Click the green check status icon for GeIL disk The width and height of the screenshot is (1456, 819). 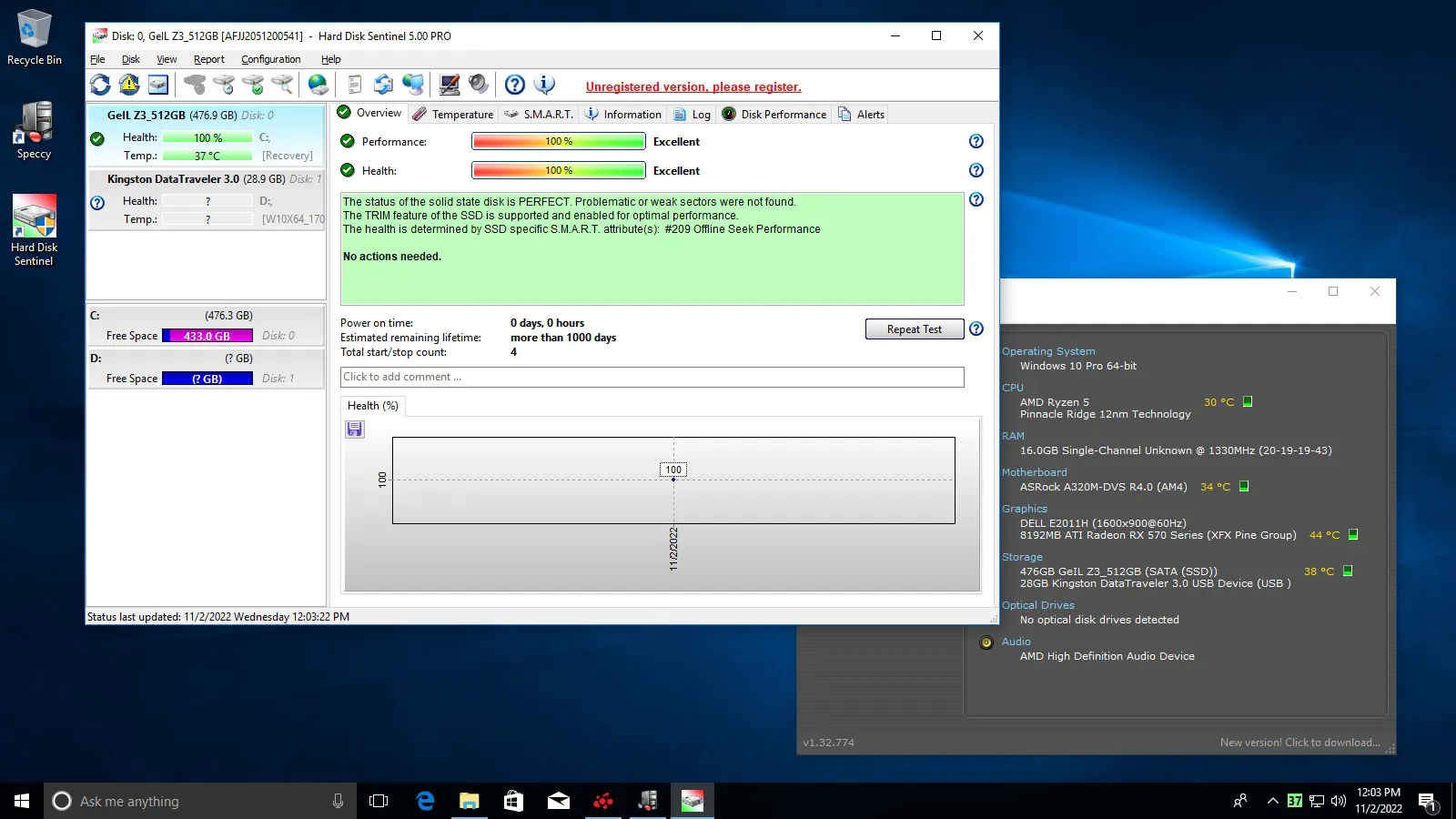97,139
